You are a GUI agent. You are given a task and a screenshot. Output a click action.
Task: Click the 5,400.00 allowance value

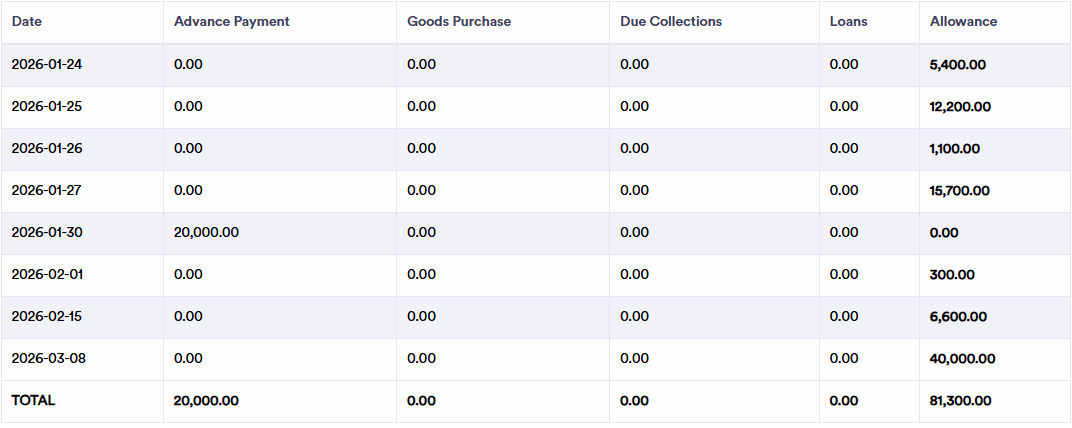[x=958, y=65]
